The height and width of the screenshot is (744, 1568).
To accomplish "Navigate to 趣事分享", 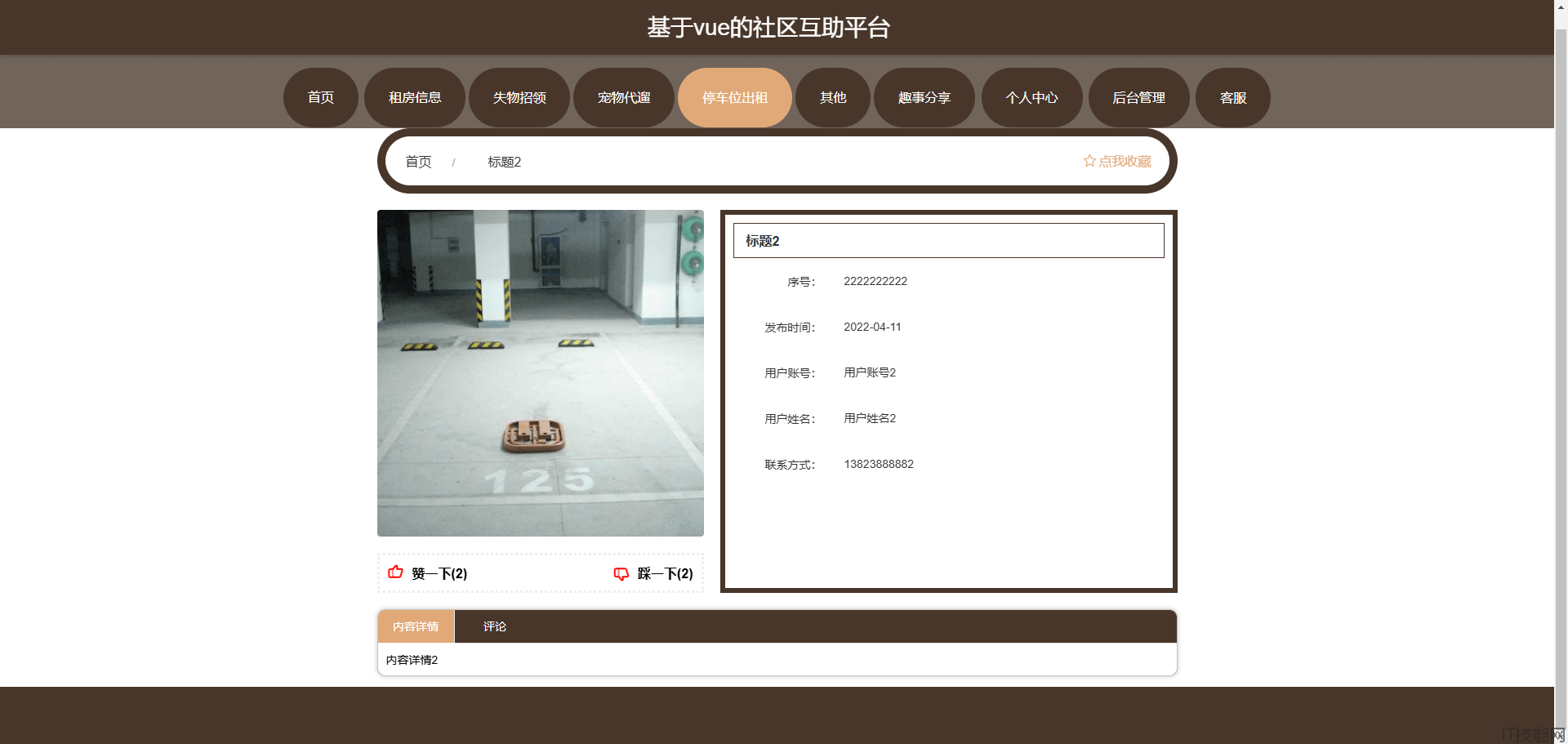I will click(x=924, y=97).
